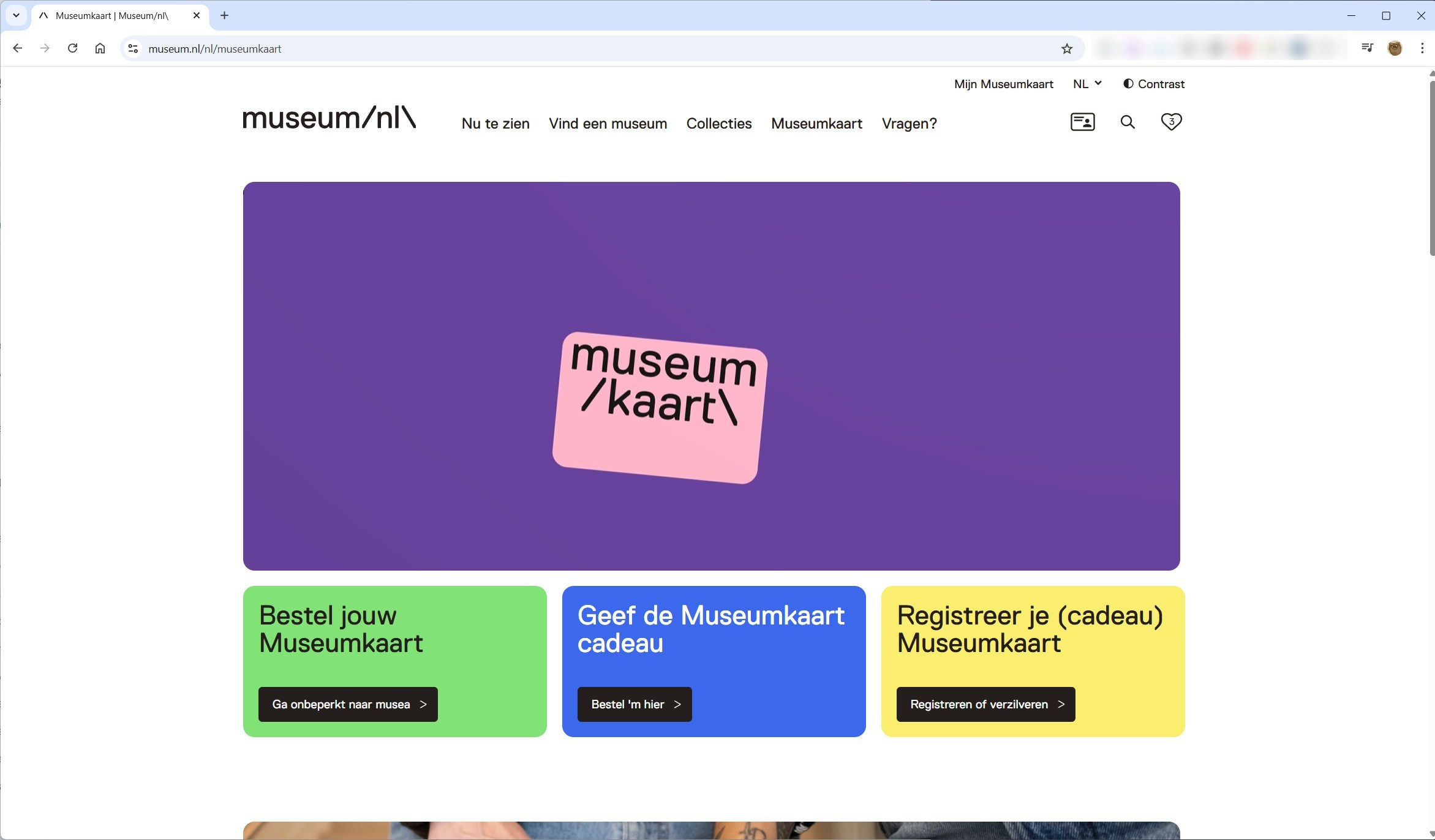
Task: Open favorites heart icon showing 3
Action: tap(1171, 122)
